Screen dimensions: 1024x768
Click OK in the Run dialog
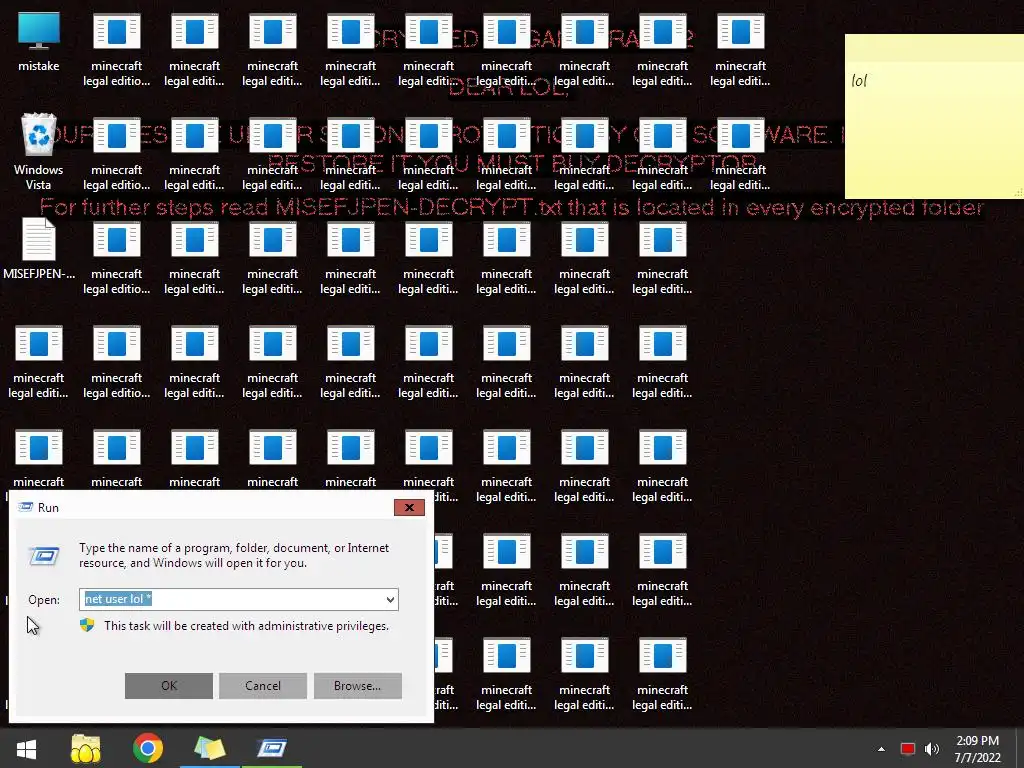point(168,686)
